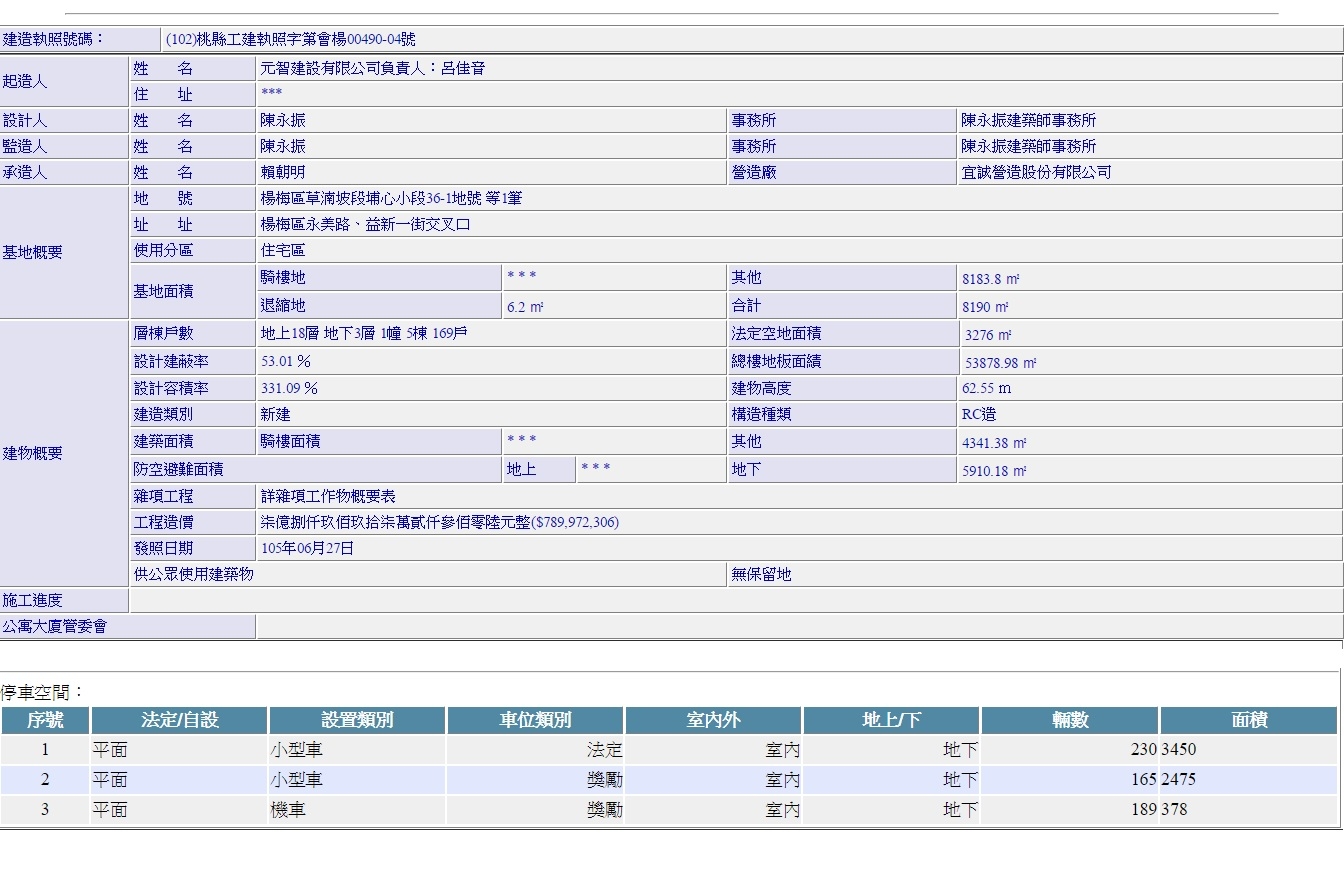The image size is (1344, 884).
Task: Click the 基地概要 section header
Action: point(65,252)
